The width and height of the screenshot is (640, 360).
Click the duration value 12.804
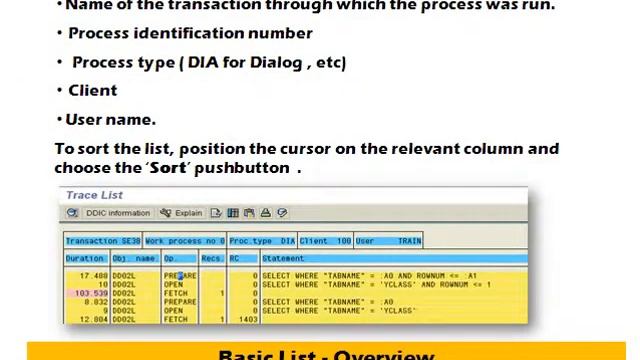pos(93,319)
